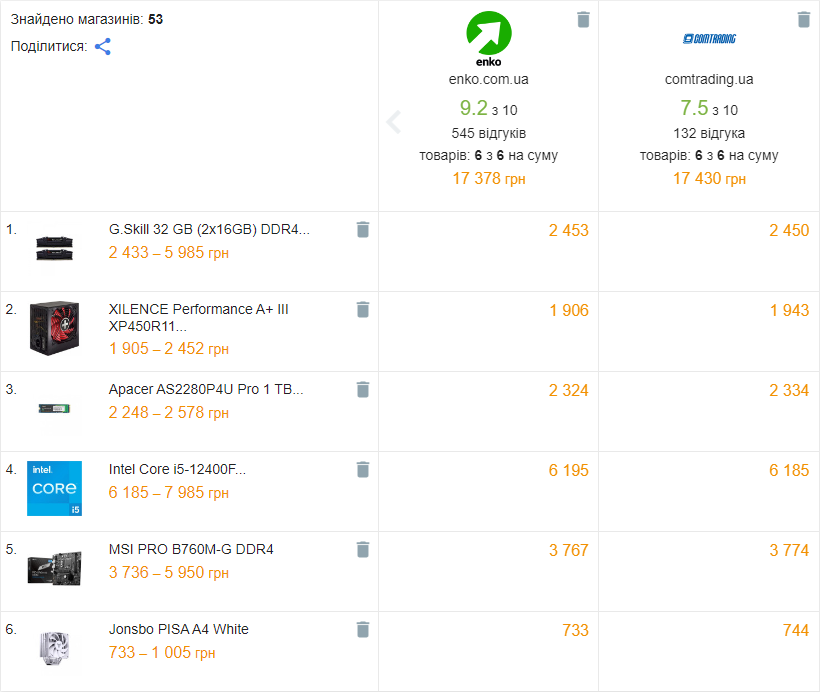Image resolution: width=820 pixels, height=692 pixels.
Task: Open Intel Core i5-12400F product link
Action: pos(177,470)
